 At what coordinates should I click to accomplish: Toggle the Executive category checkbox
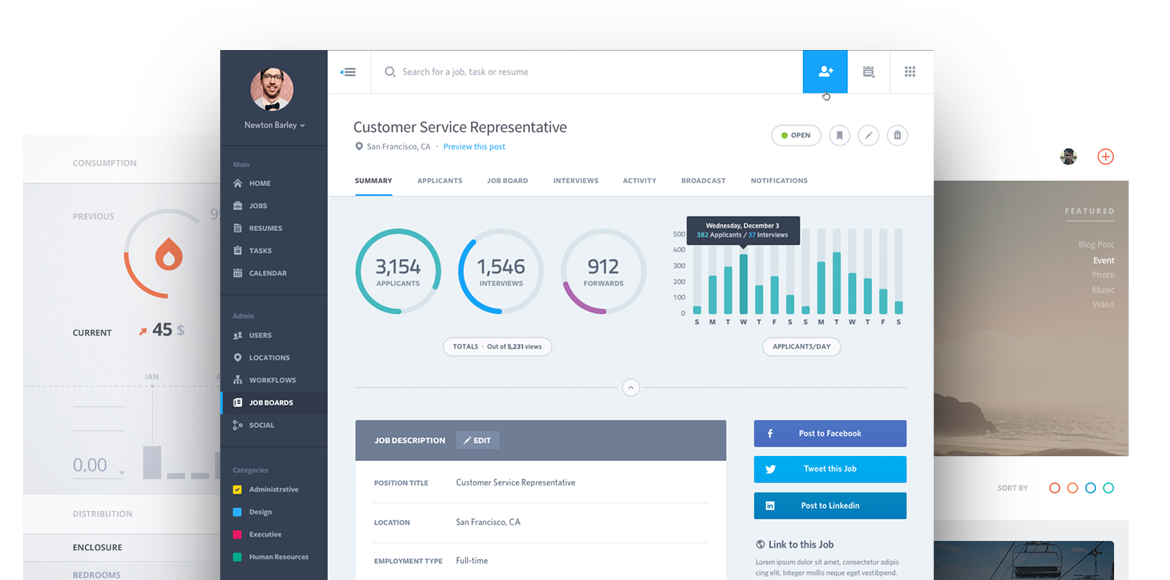(237, 534)
